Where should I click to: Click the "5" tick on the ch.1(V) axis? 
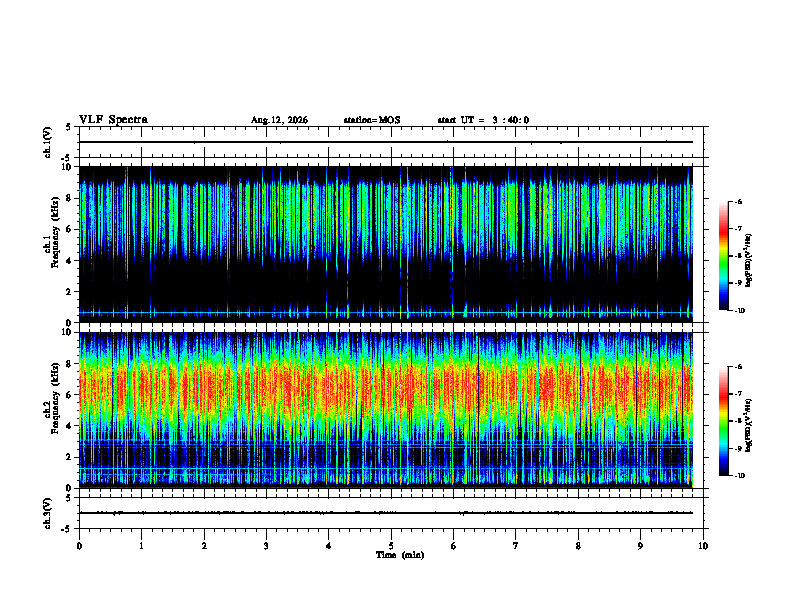(x=68, y=127)
